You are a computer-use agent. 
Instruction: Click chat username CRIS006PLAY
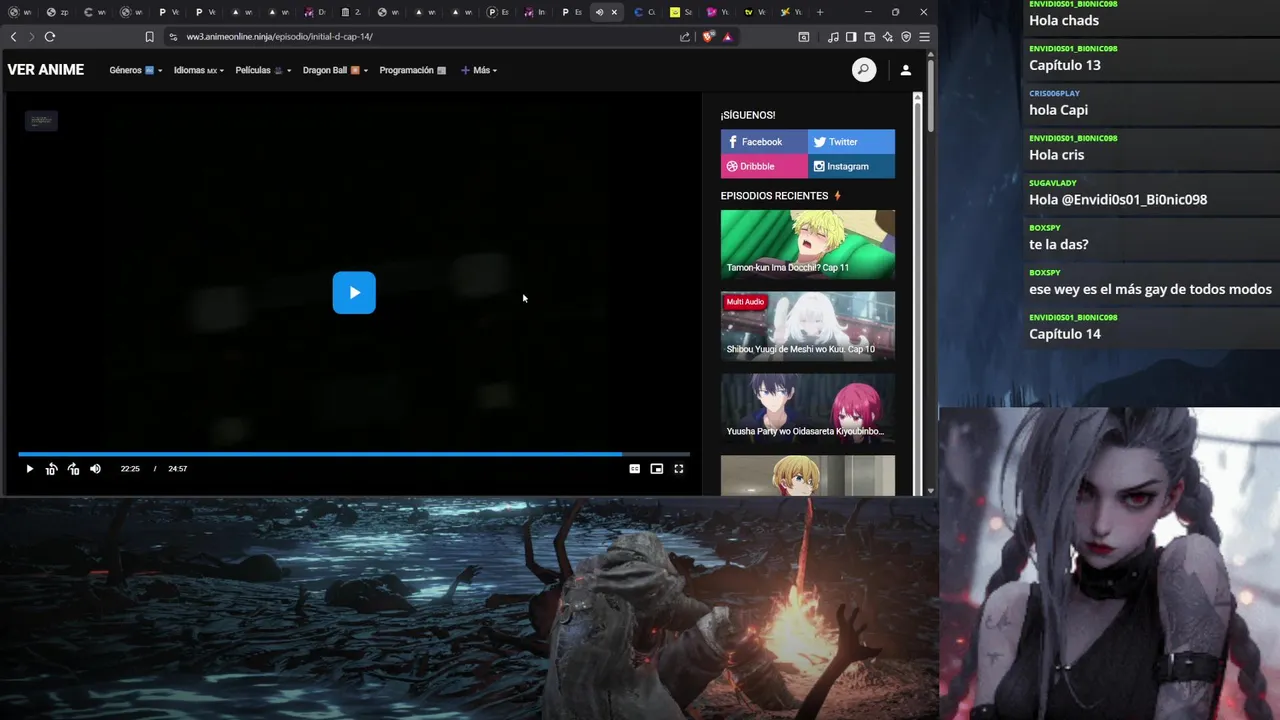[x=1054, y=93]
